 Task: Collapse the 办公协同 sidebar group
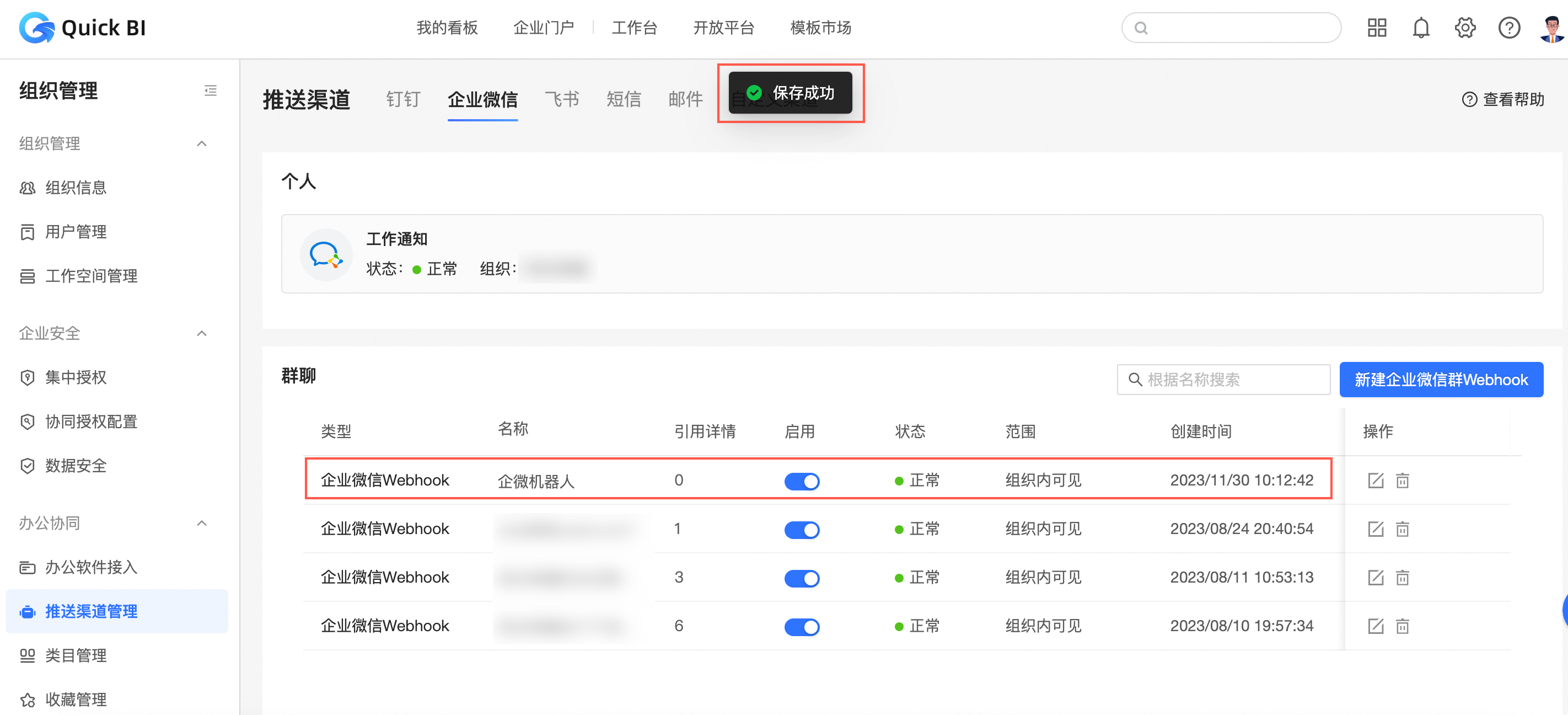click(202, 523)
